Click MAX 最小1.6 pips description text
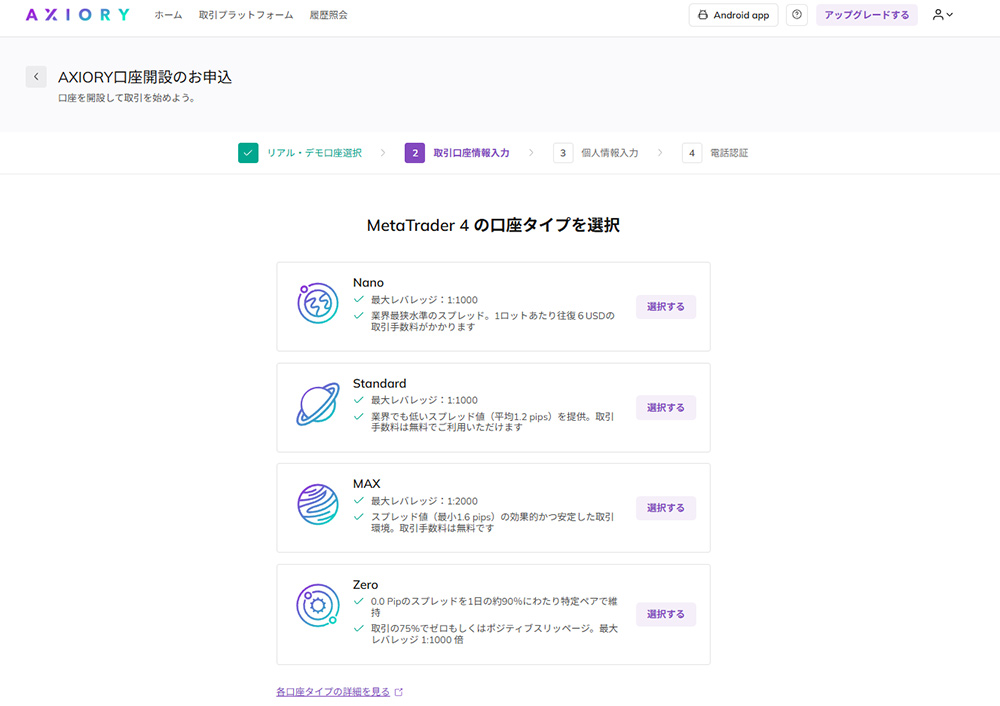Viewport: 1000px width, 706px height. click(493, 522)
